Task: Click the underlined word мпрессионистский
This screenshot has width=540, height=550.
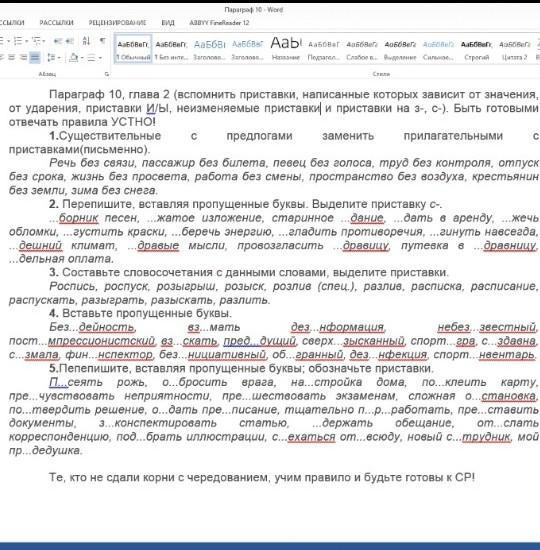Action: coord(101,341)
